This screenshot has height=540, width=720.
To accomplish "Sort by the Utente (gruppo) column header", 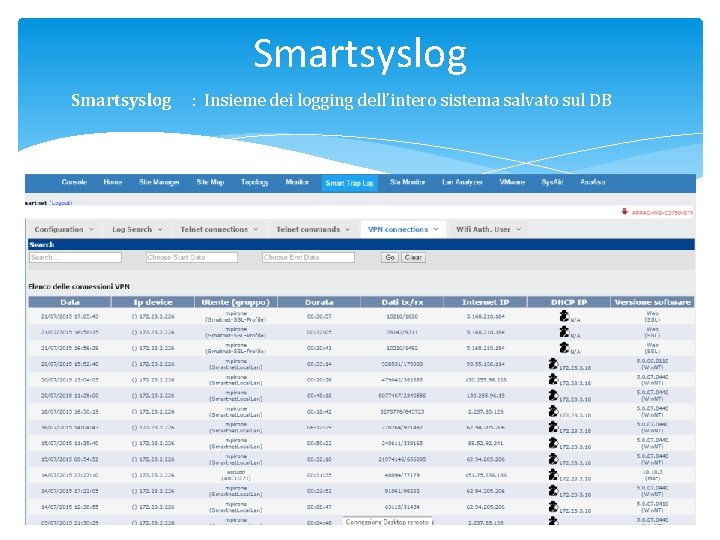I will (236, 302).
